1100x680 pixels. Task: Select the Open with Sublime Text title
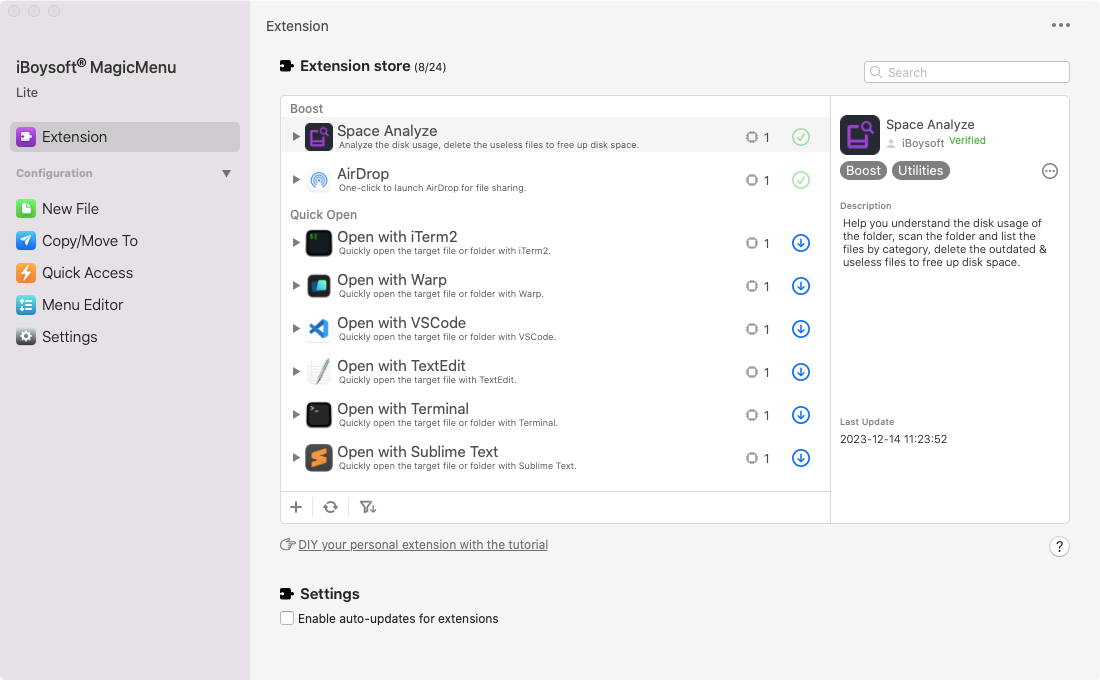pyautogui.click(x=417, y=452)
